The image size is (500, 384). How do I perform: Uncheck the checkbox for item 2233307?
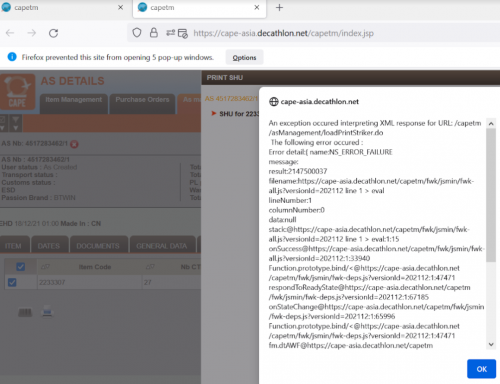click(x=12, y=282)
